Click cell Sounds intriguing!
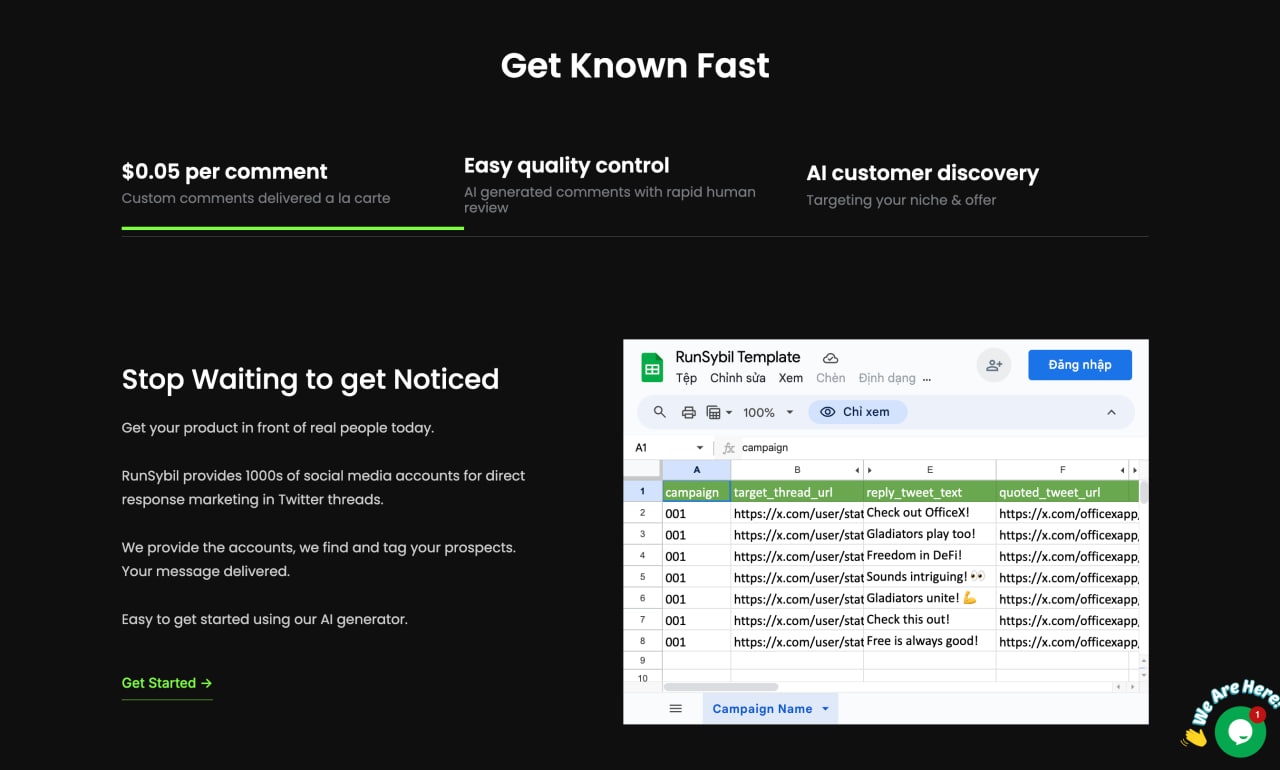 pyautogui.click(x=930, y=577)
